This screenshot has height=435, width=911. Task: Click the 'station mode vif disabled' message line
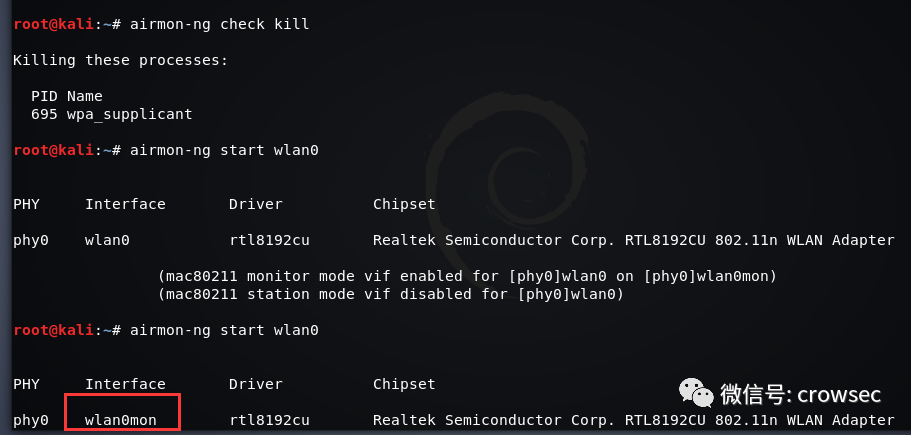coord(390,294)
